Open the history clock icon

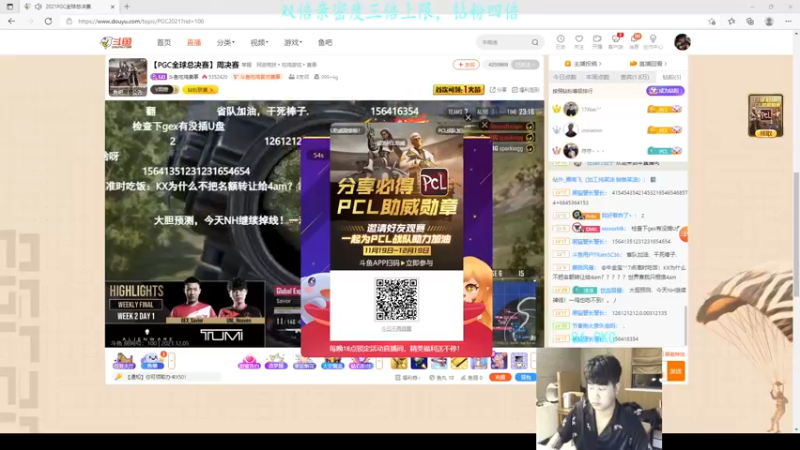560,41
